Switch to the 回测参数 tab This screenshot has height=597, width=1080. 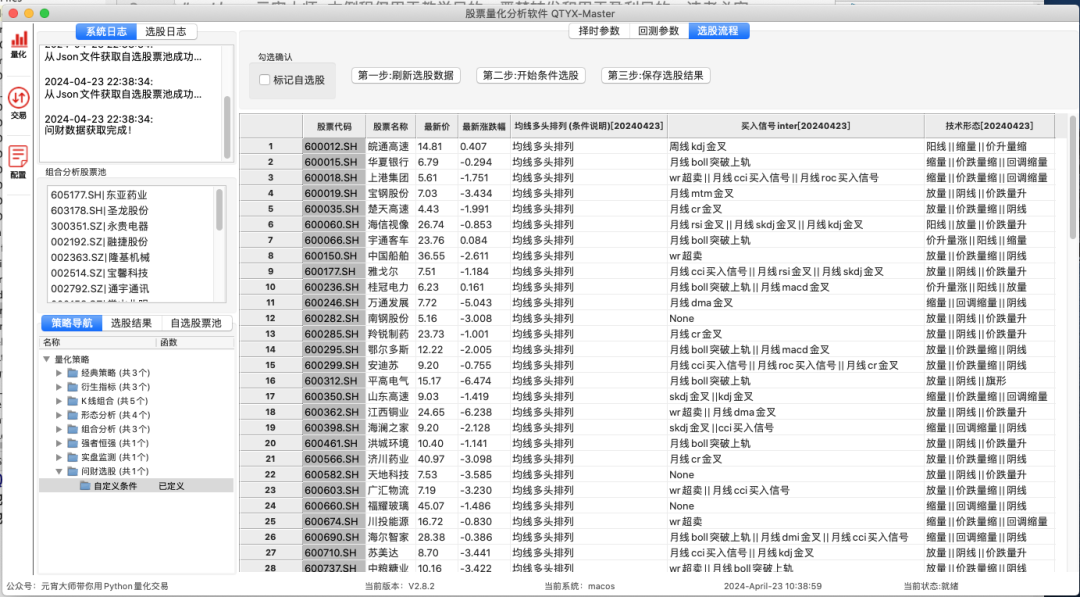point(658,31)
